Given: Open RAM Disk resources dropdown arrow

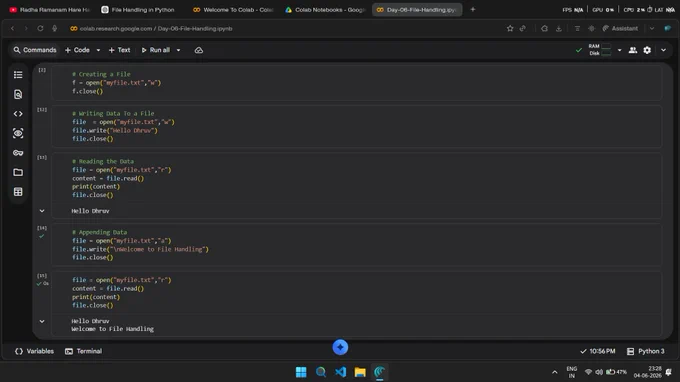Looking at the screenshot, I should tap(619, 50).
